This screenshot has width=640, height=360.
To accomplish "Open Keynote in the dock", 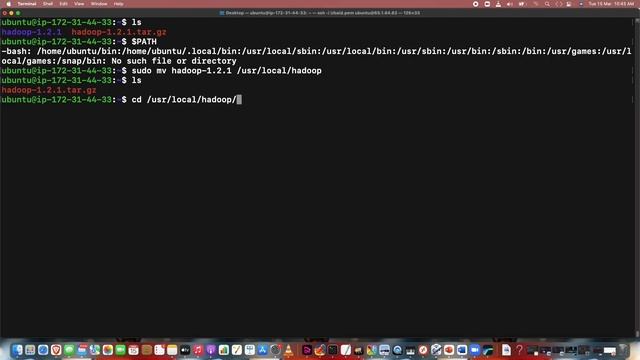I will [x=250, y=350].
